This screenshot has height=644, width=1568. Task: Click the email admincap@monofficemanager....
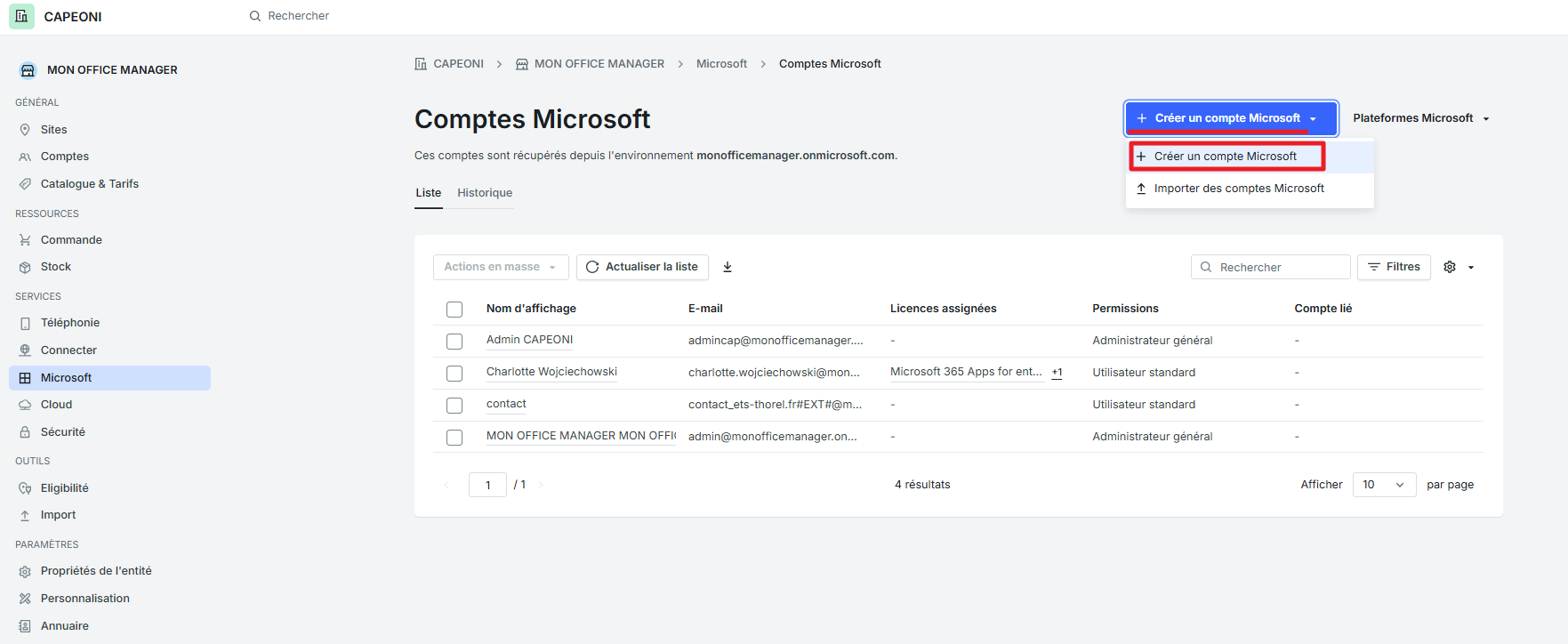tap(776, 341)
